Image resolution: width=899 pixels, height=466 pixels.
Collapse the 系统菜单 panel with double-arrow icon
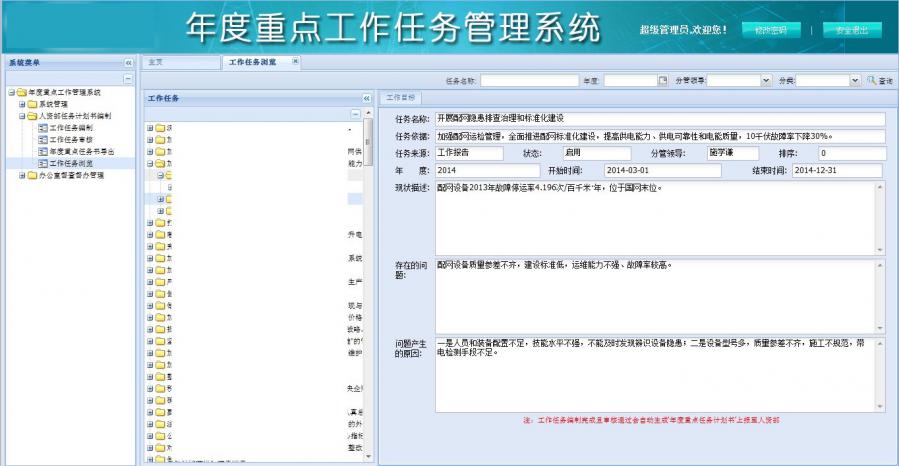128,62
